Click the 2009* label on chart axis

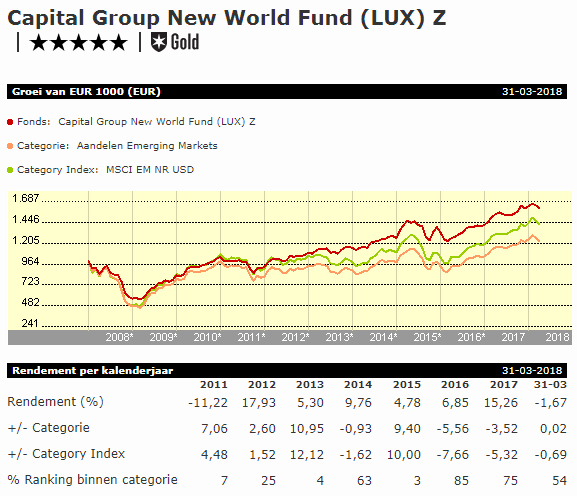click(x=163, y=337)
